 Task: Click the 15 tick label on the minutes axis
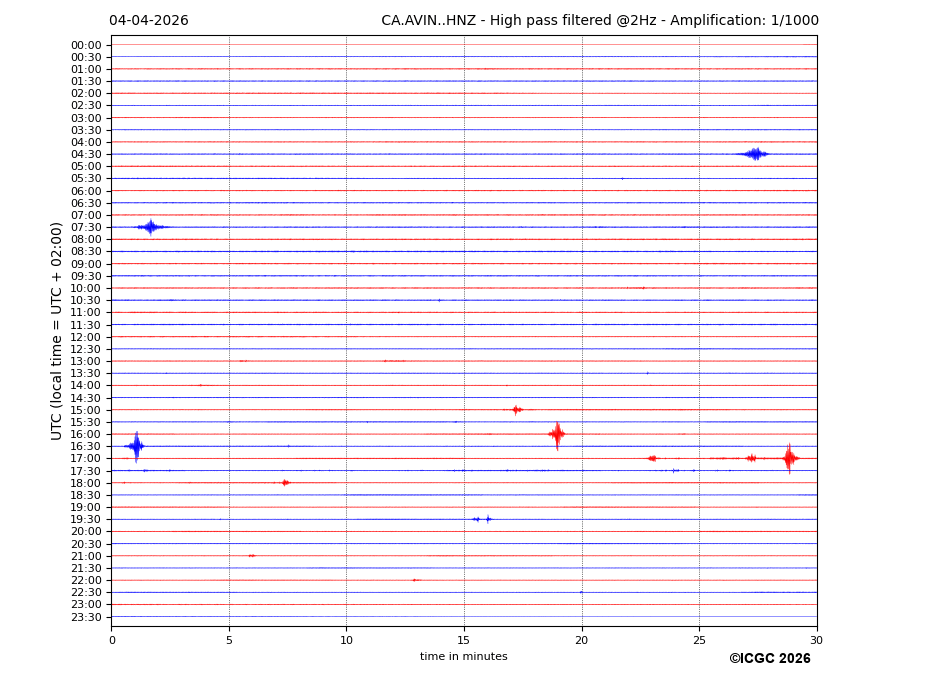click(x=464, y=640)
